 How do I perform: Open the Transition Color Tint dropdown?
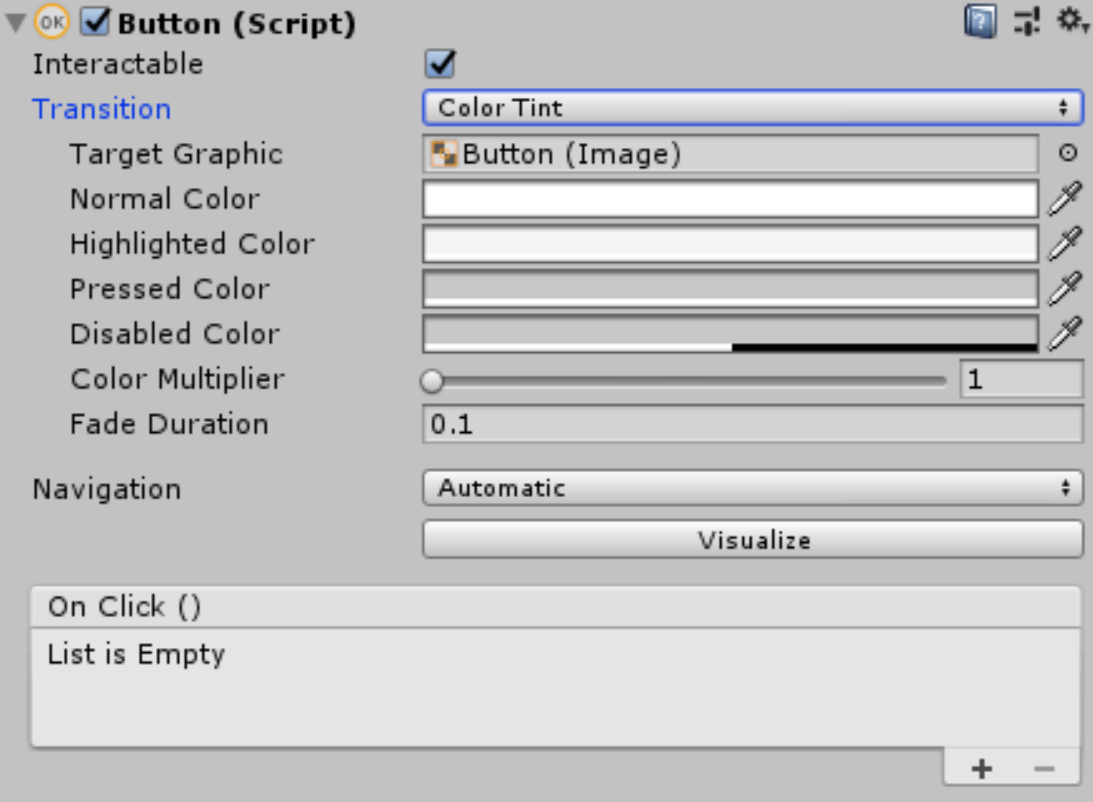(752, 108)
